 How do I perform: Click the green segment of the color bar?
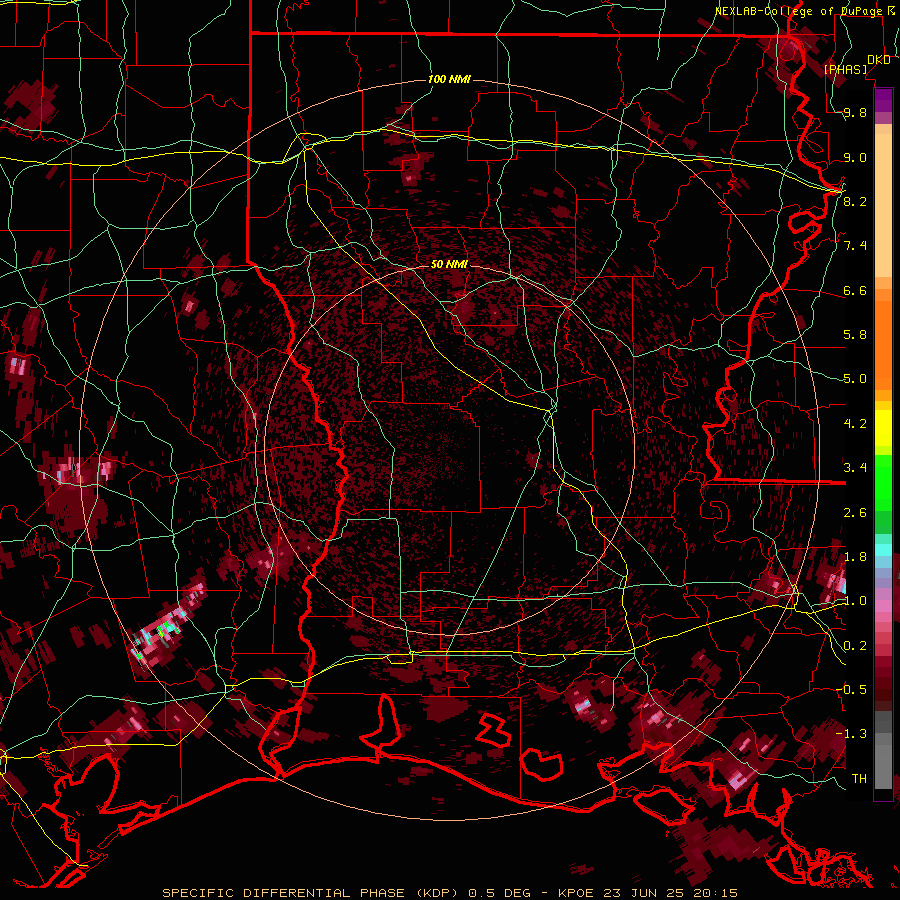click(x=883, y=494)
